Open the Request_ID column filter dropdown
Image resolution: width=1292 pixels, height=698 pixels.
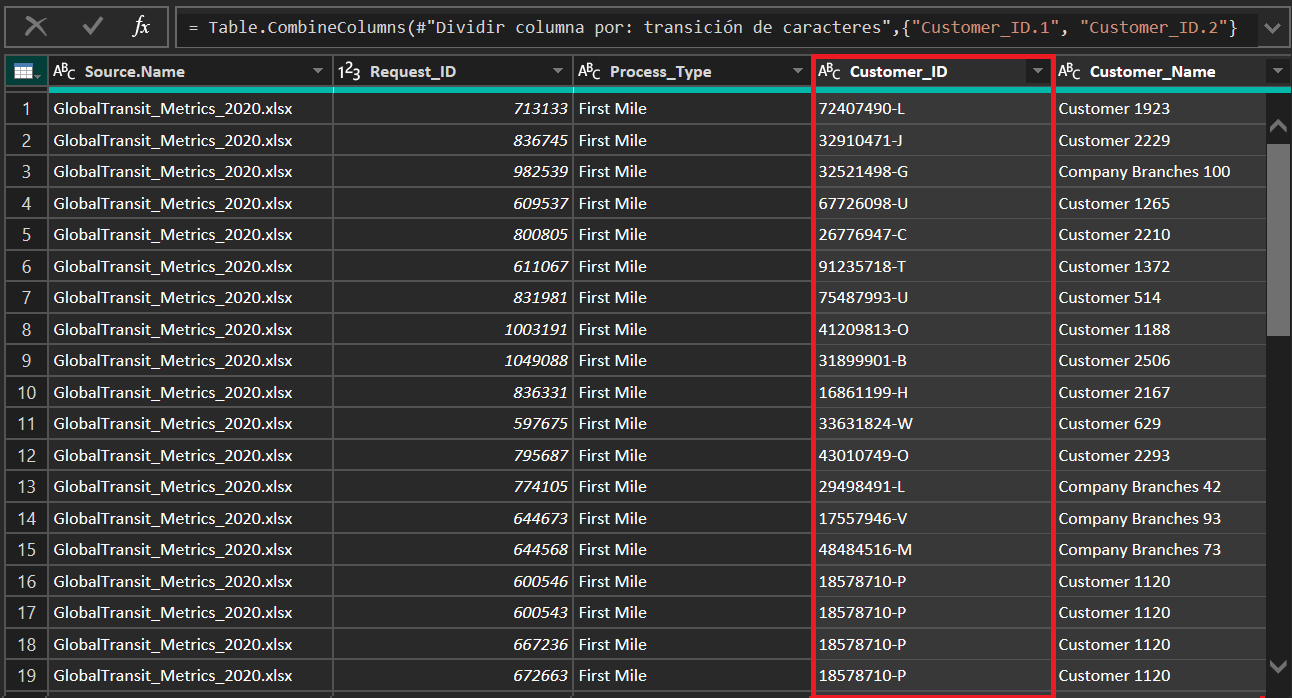(x=558, y=72)
